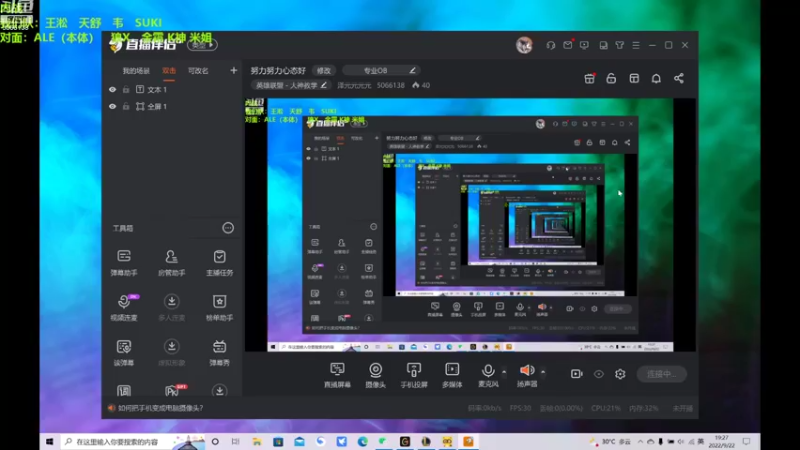Expand the microphone volume arrow

point(504,372)
